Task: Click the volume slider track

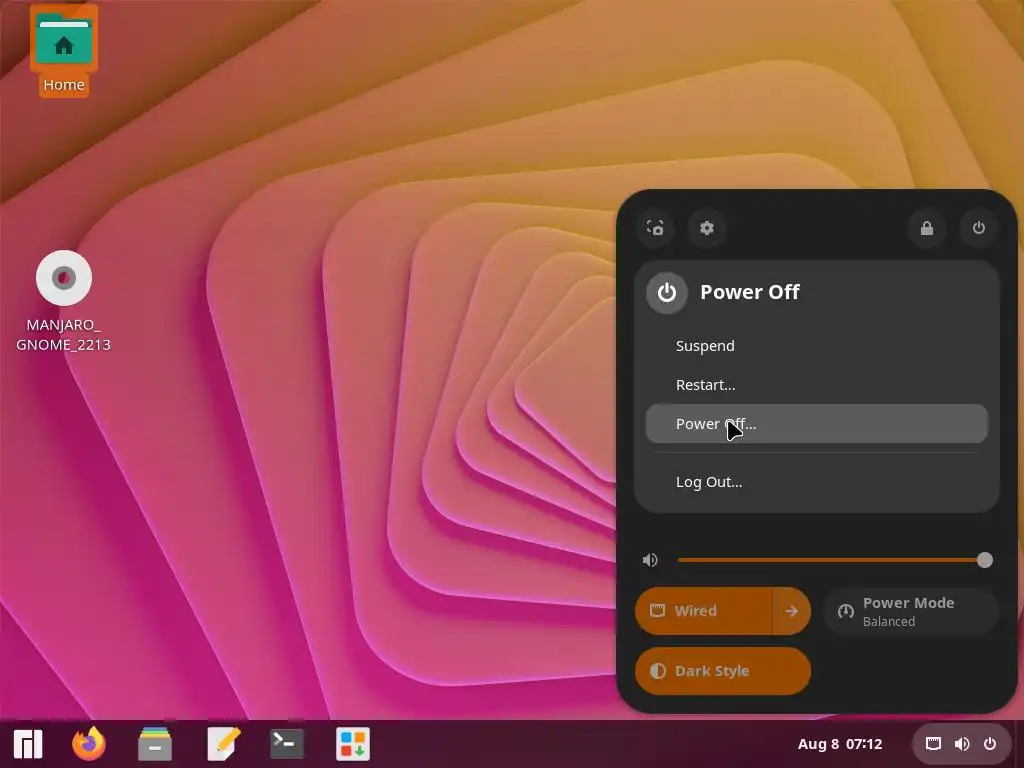Action: tap(831, 560)
